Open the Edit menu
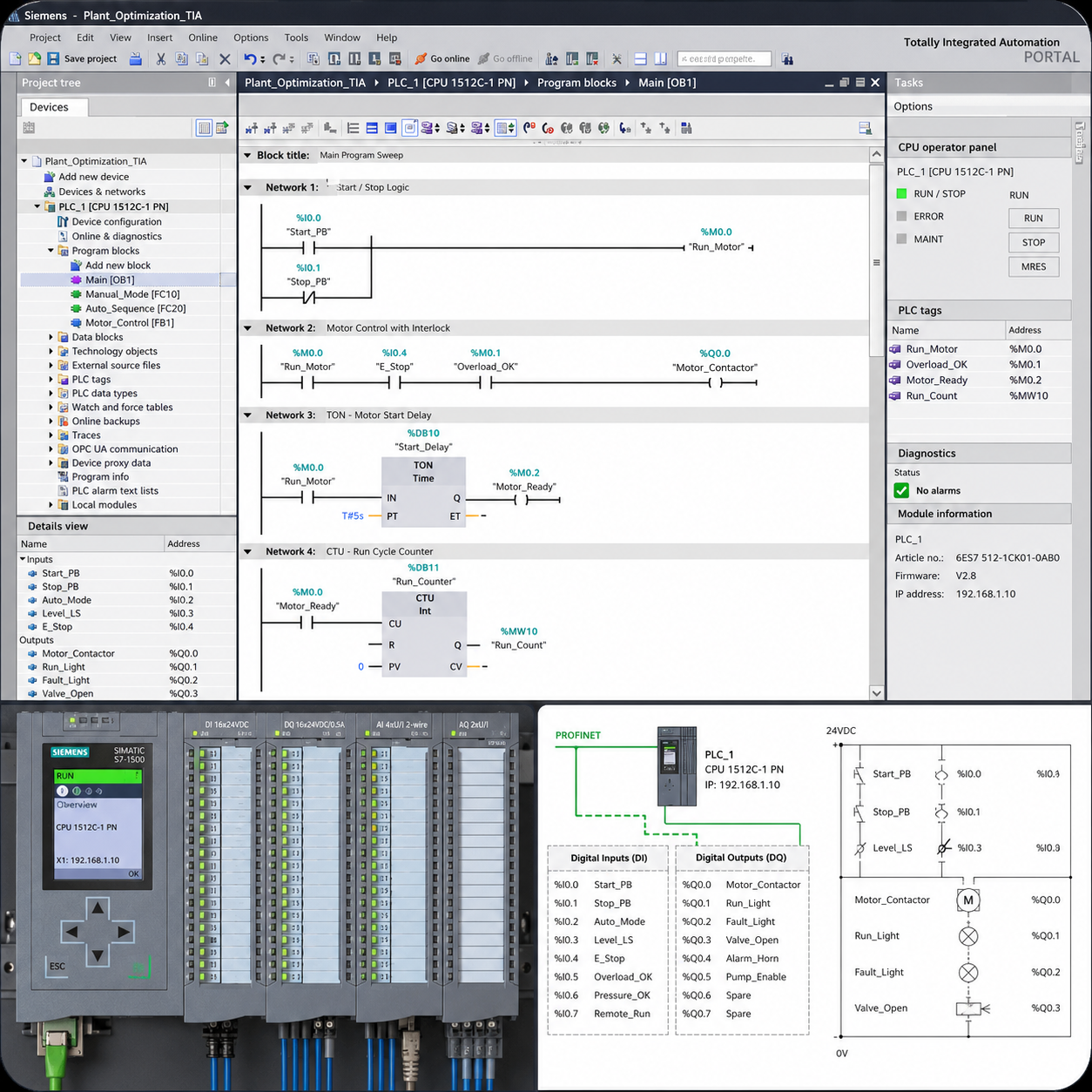1092x1092 pixels. point(85,37)
